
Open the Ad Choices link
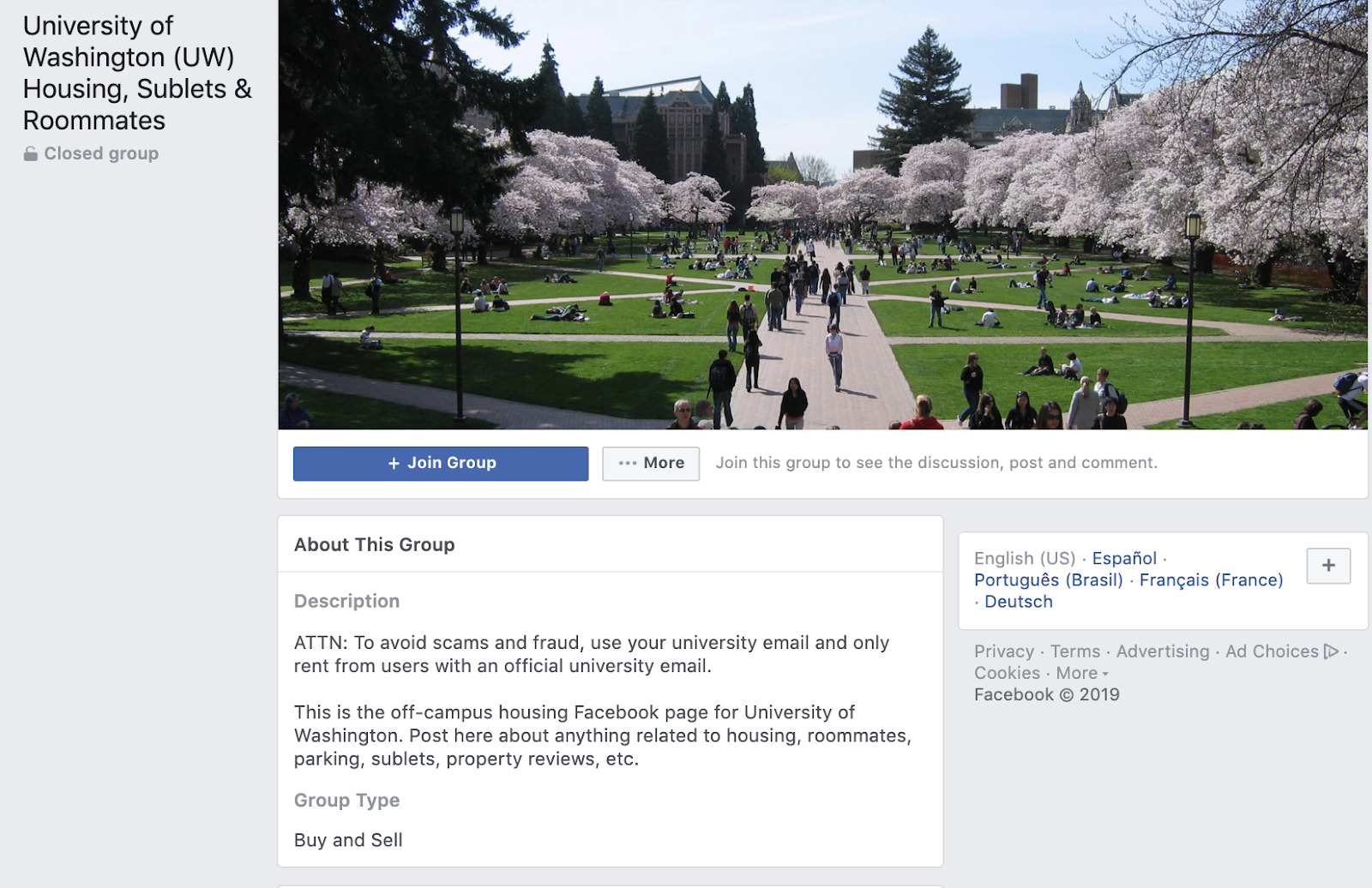pyautogui.click(x=1272, y=651)
